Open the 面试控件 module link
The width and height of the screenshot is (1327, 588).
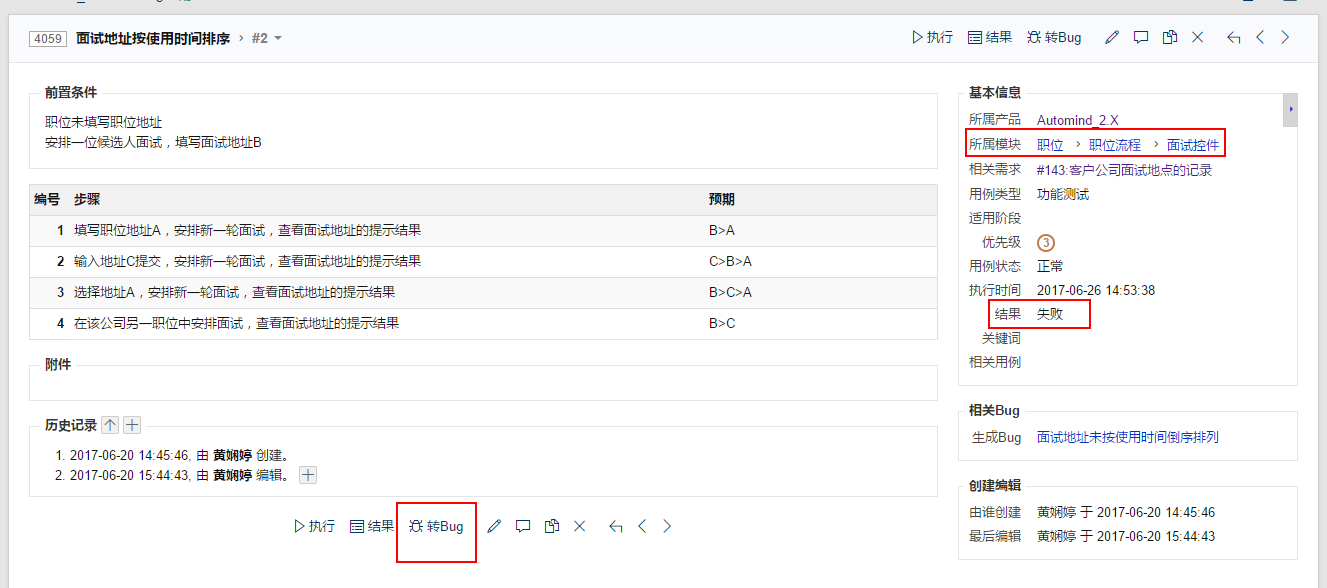1193,145
